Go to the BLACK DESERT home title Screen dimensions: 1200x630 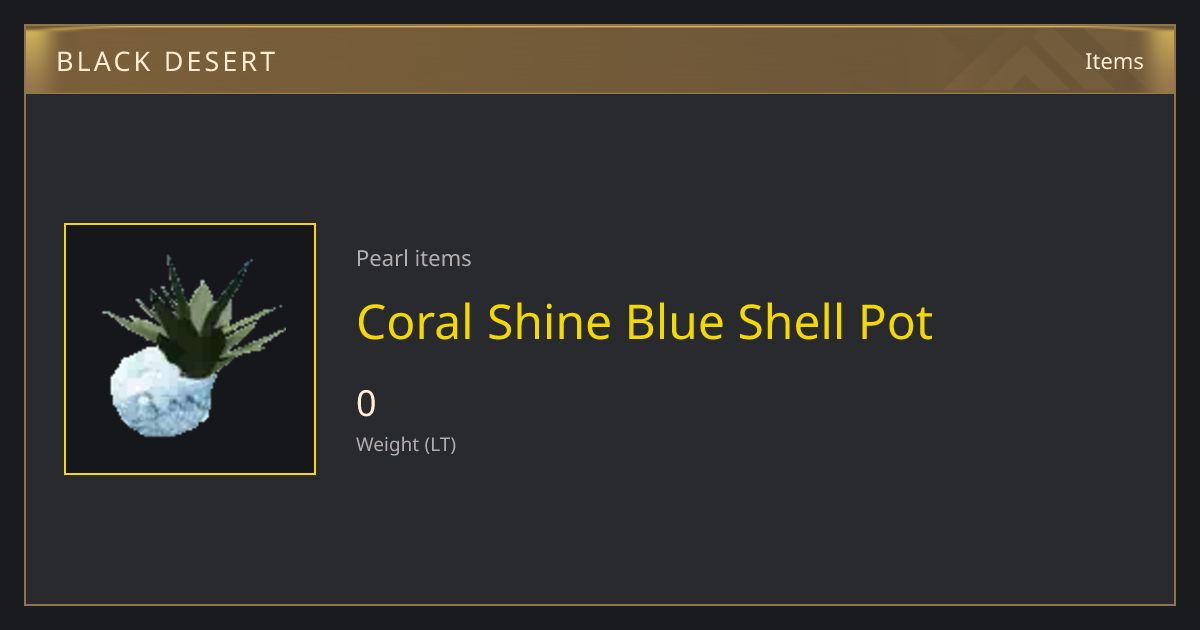click(166, 62)
